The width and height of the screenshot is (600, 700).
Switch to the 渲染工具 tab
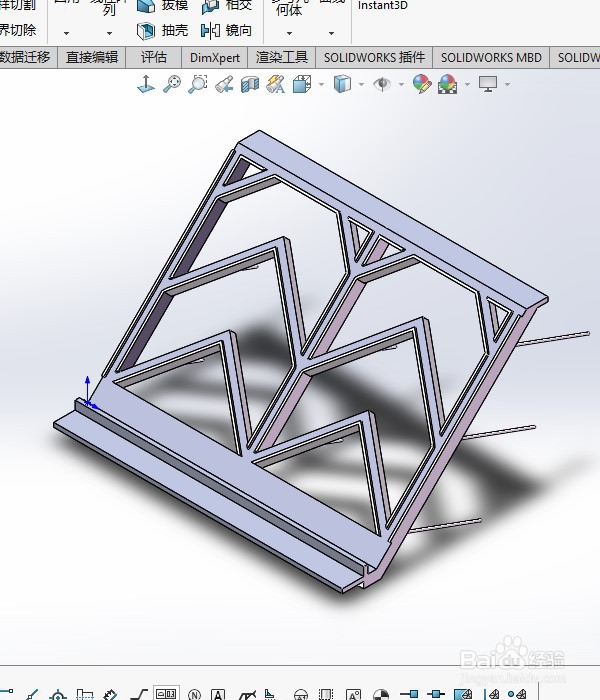tap(282, 58)
